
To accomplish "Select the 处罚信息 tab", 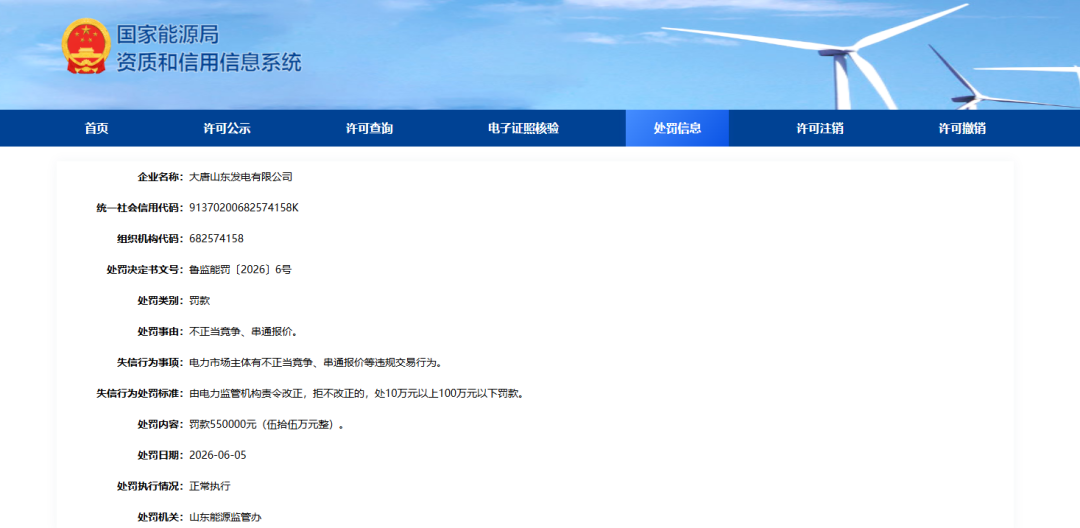I will pyautogui.click(x=677, y=128).
